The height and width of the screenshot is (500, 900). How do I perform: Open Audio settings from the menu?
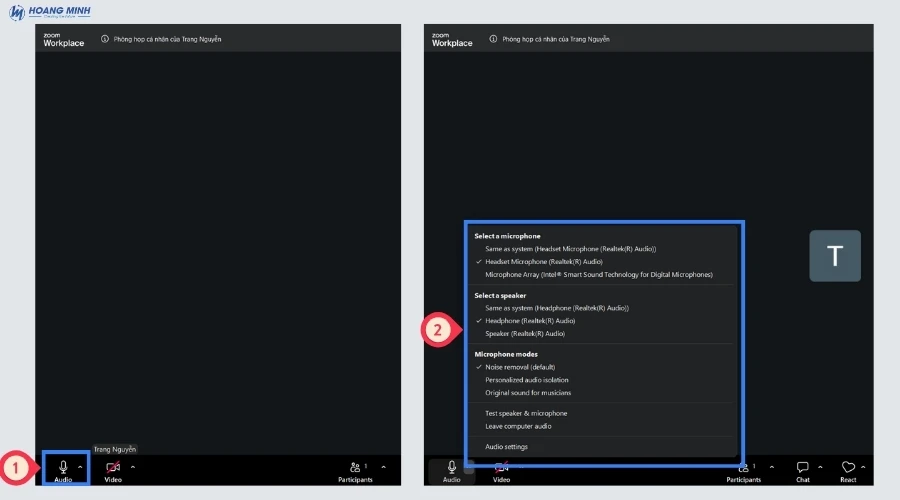506,447
